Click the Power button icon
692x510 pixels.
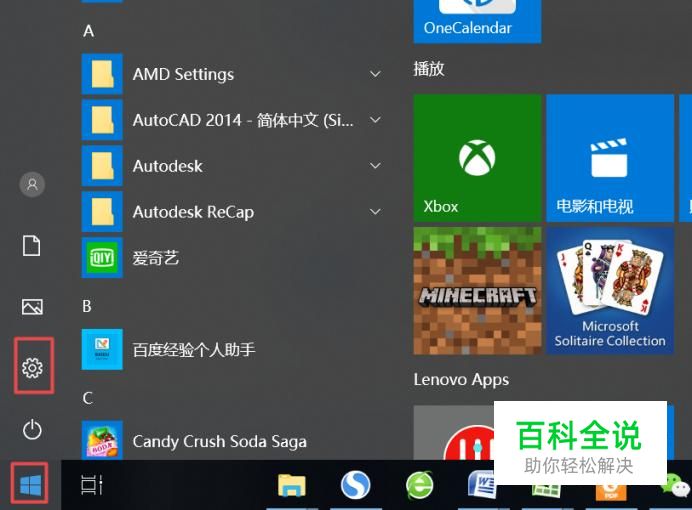click(32, 429)
